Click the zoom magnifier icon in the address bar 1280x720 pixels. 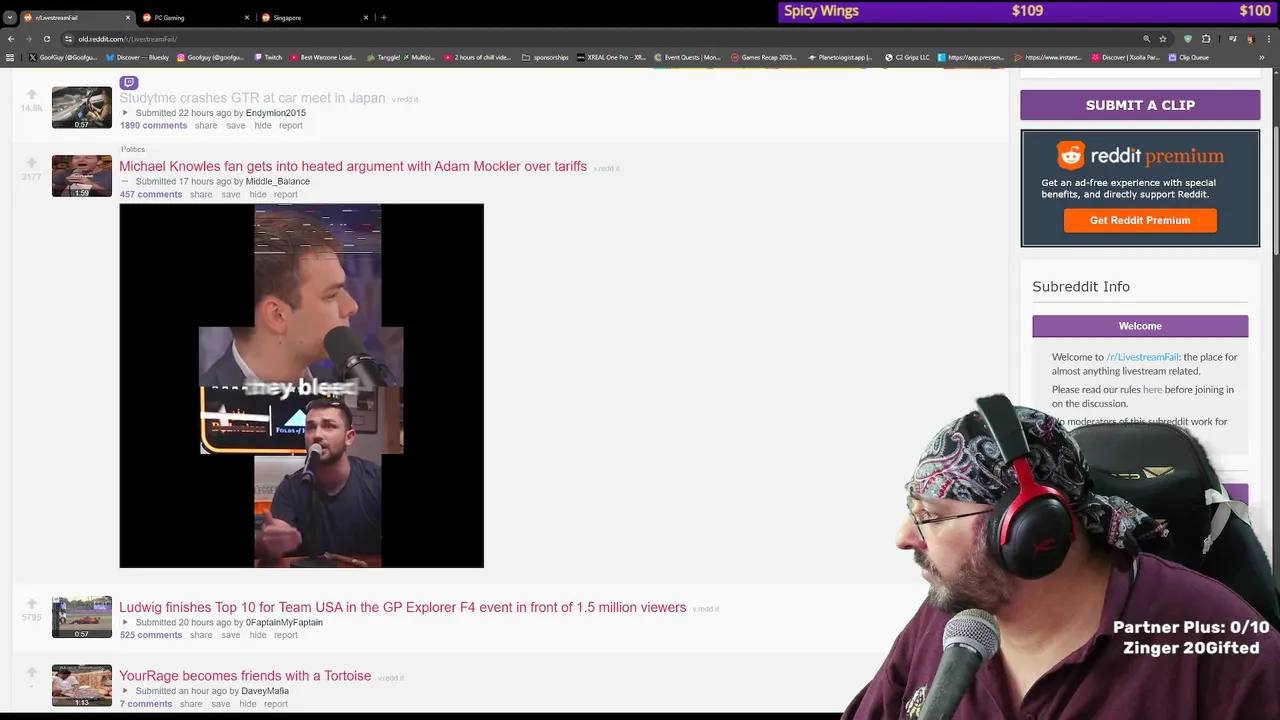click(1146, 39)
